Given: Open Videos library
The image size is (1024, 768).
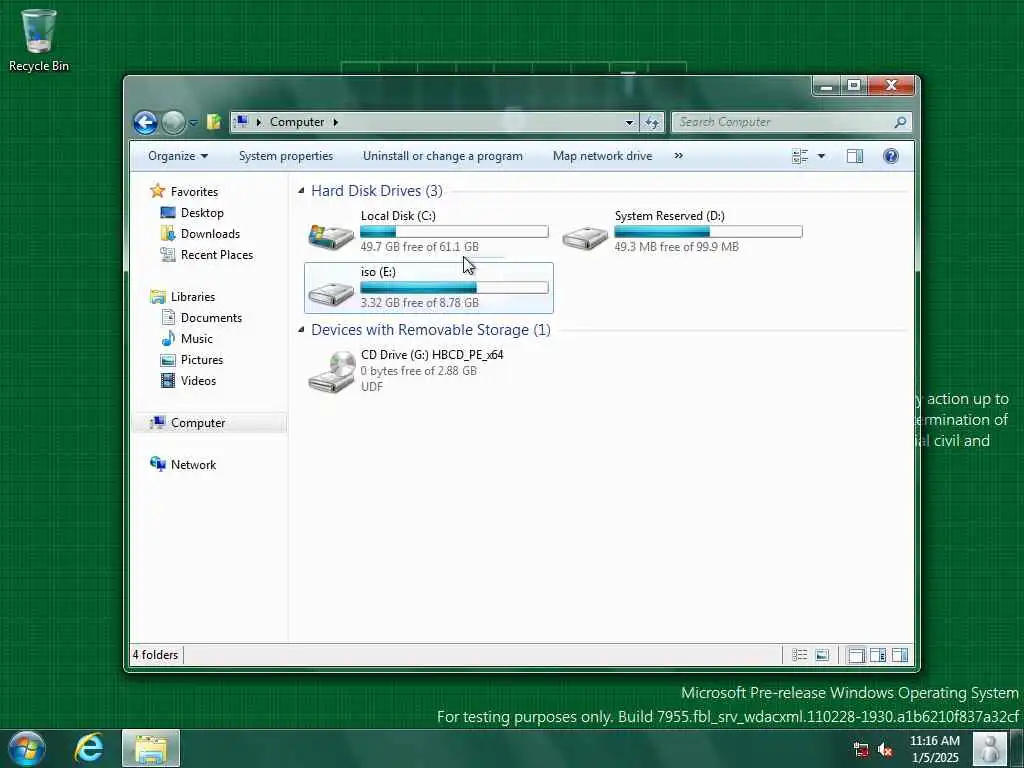Looking at the screenshot, I should pos(198,381).
